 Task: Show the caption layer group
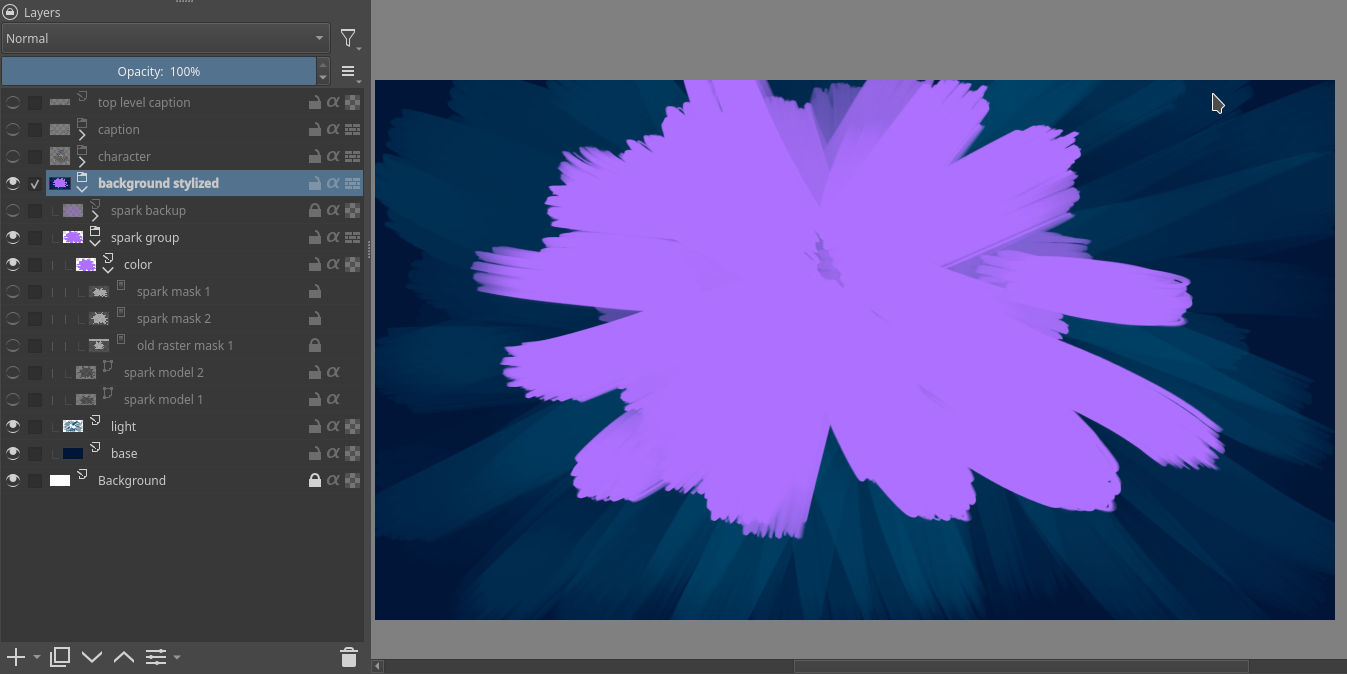point(13,130)
